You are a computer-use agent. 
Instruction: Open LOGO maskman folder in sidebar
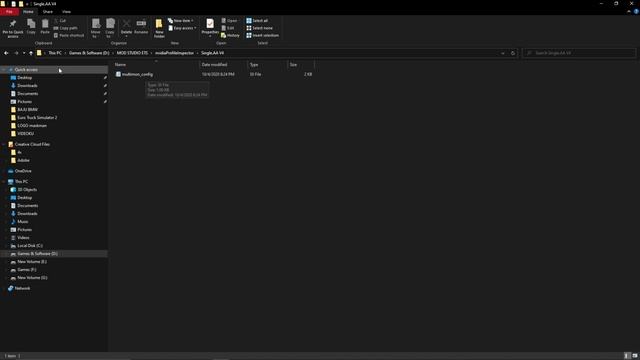click(32, 126)
